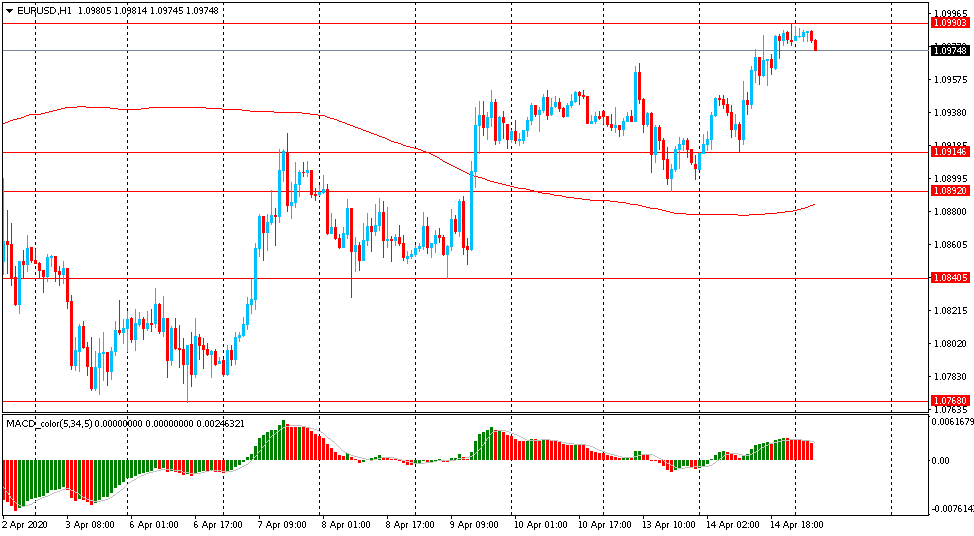
Task: Click the 13 Apr 10:00 time label
Action: (x=668, y=525)
